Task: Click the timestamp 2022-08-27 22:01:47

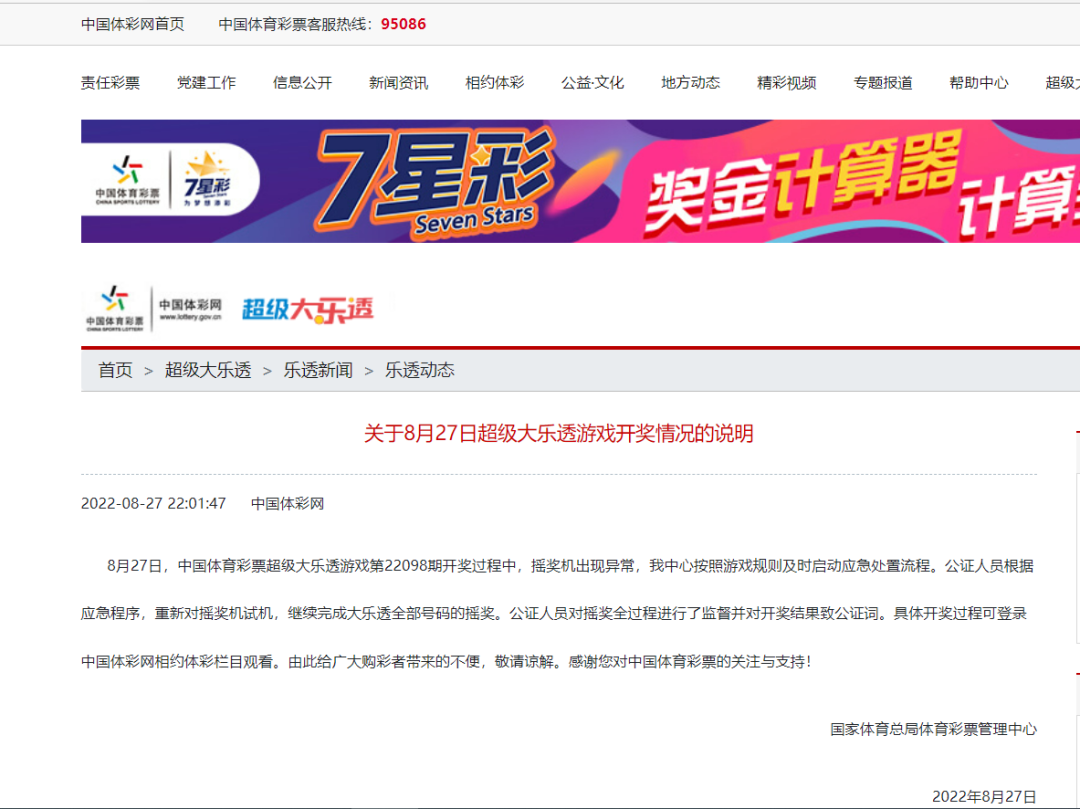Action: (154, 504)
